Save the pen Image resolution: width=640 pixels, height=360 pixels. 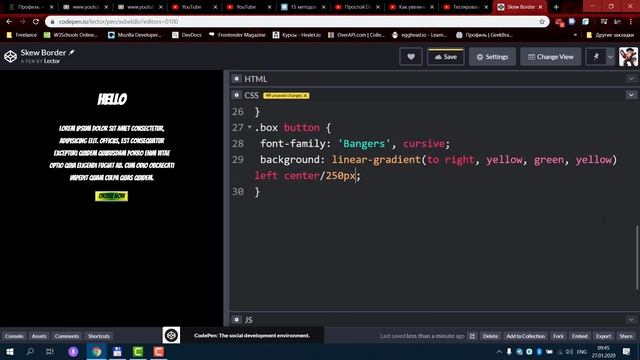tap(445, 57)
